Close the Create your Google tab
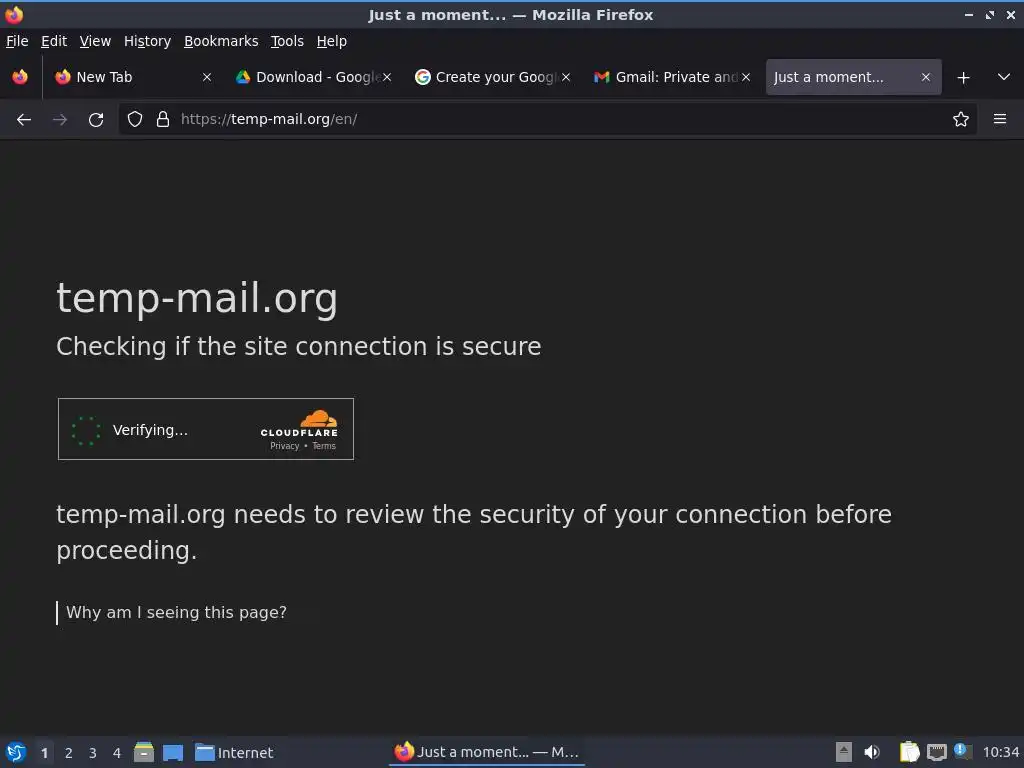The image size is (1024, 768). click(x=566, y=77)
